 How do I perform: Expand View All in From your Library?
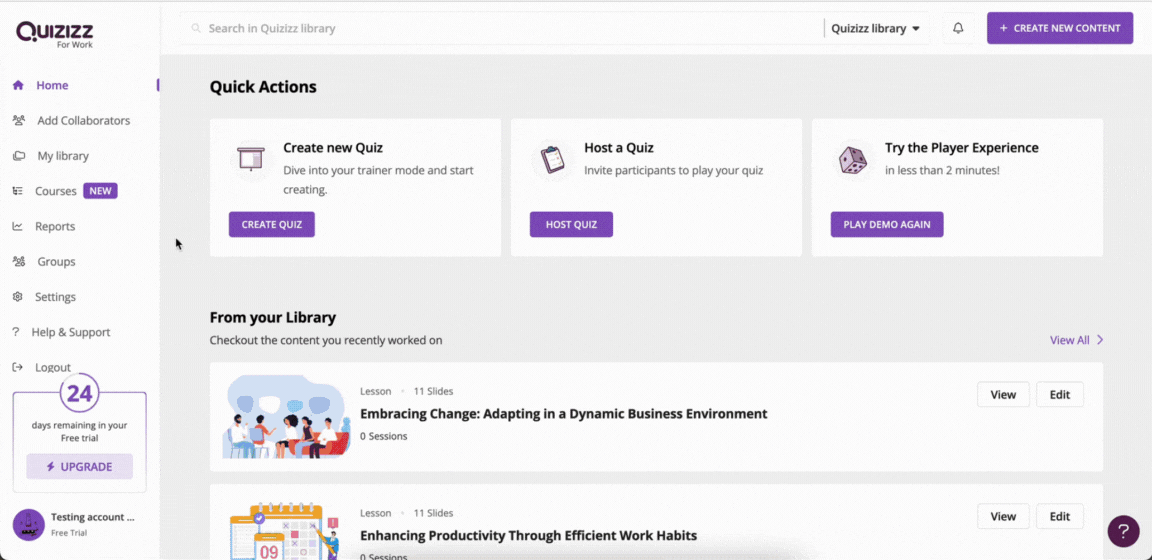point(1076,340)
